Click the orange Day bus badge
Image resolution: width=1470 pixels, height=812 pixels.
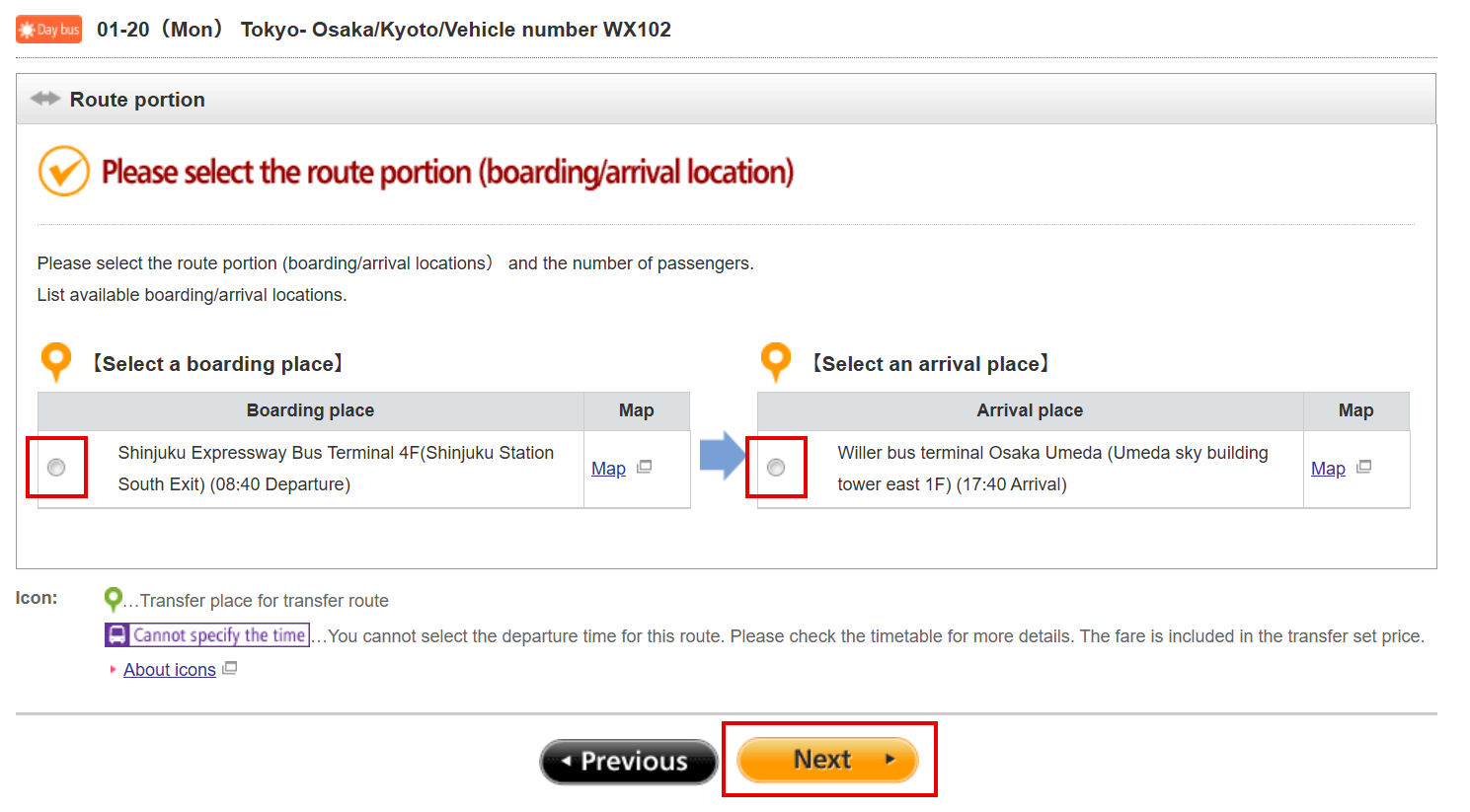point(48,30)
